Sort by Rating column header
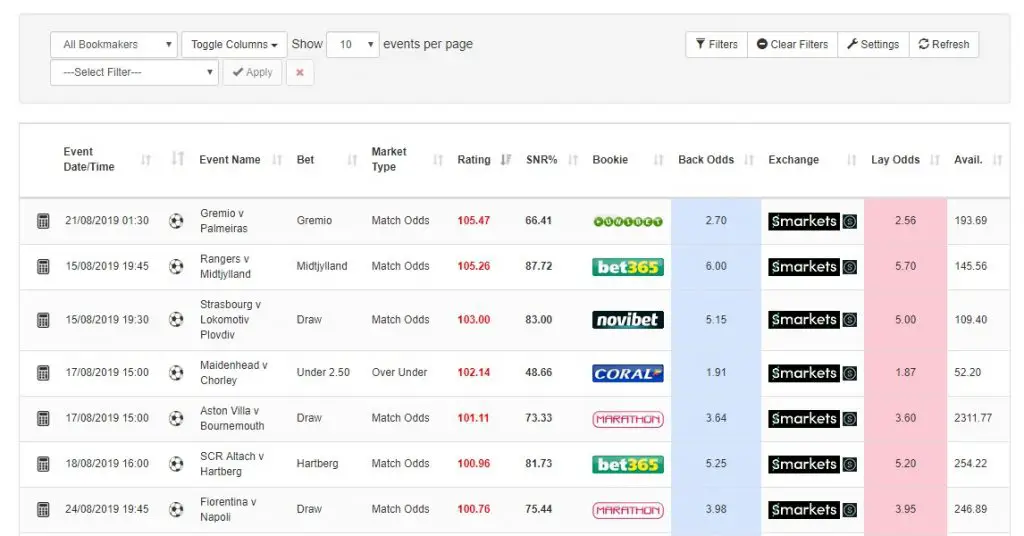 point(483,159)
